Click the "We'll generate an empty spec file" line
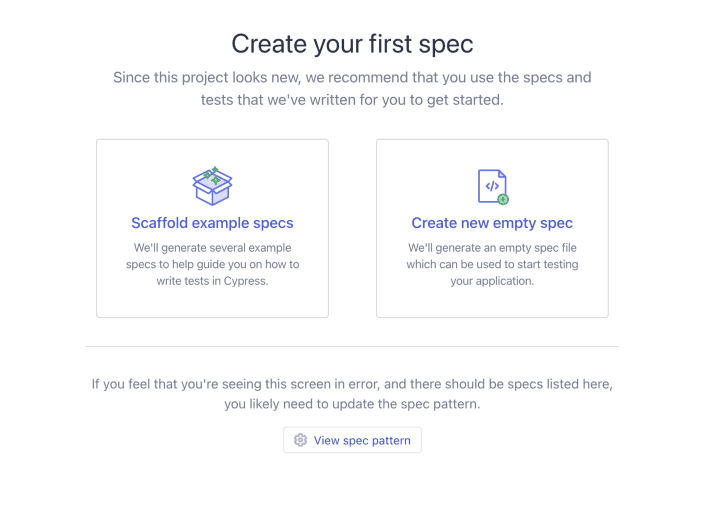The height and width of the screenshot is (506, 720). [x=492, y=247]
